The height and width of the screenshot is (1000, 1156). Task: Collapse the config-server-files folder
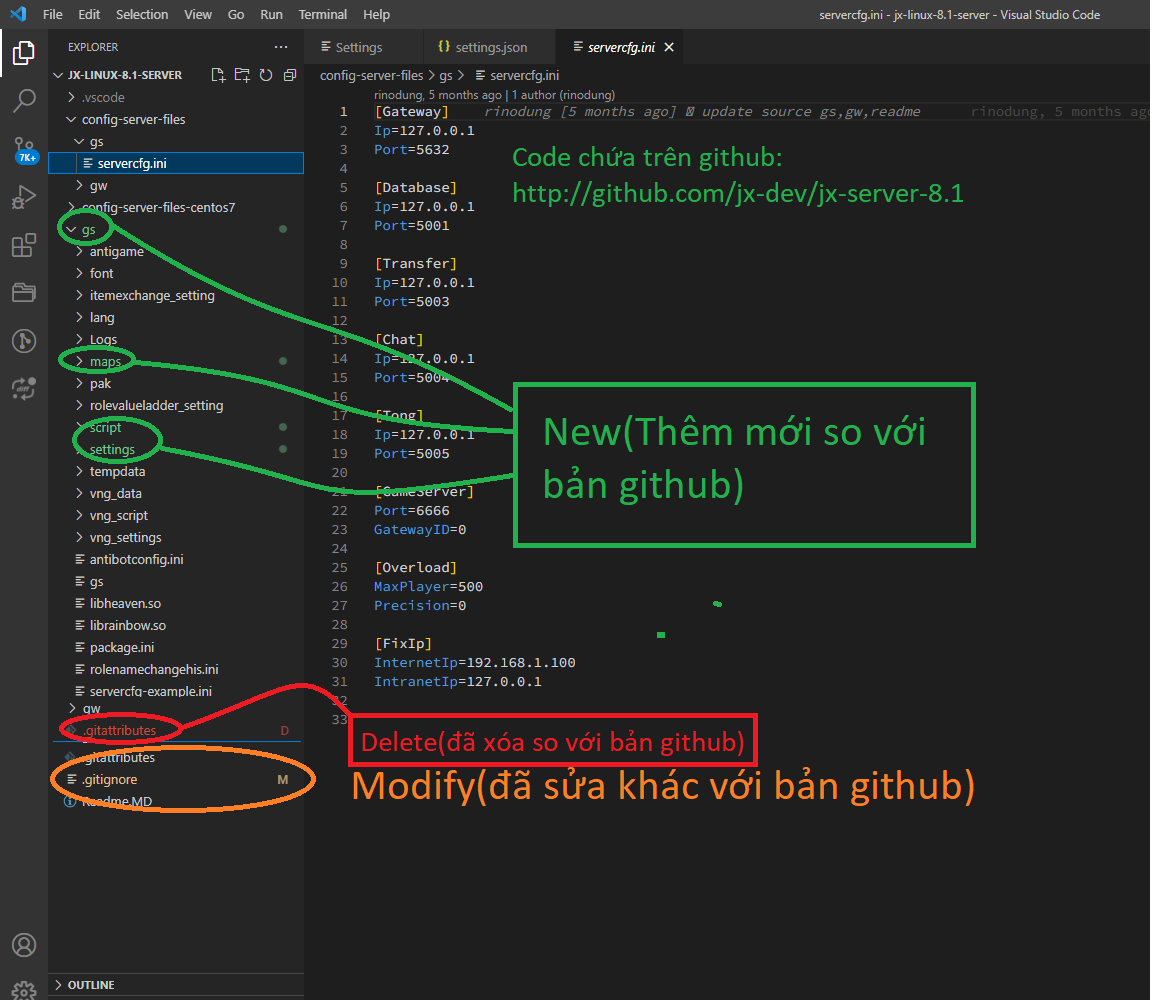[x=175, y=119]
